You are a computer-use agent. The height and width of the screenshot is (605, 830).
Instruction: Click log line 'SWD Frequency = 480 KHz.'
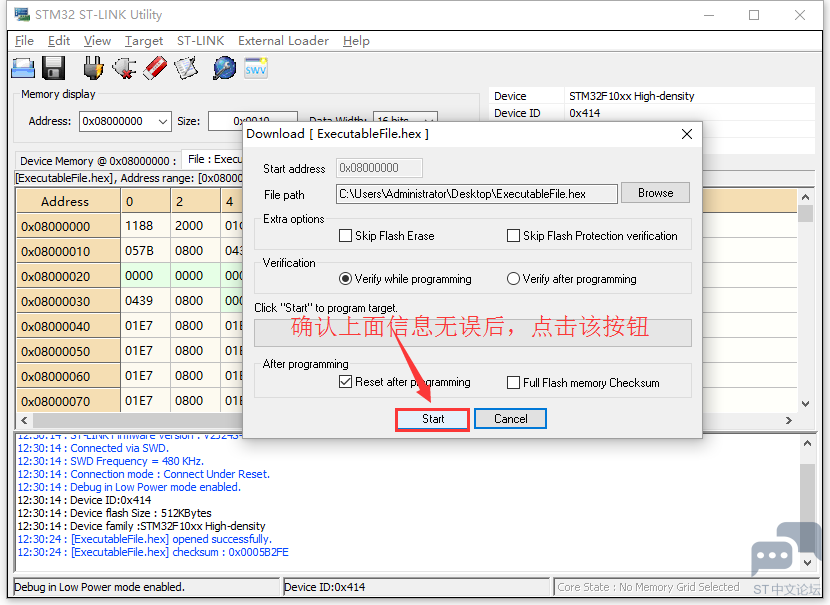click(x=111, y=462)
